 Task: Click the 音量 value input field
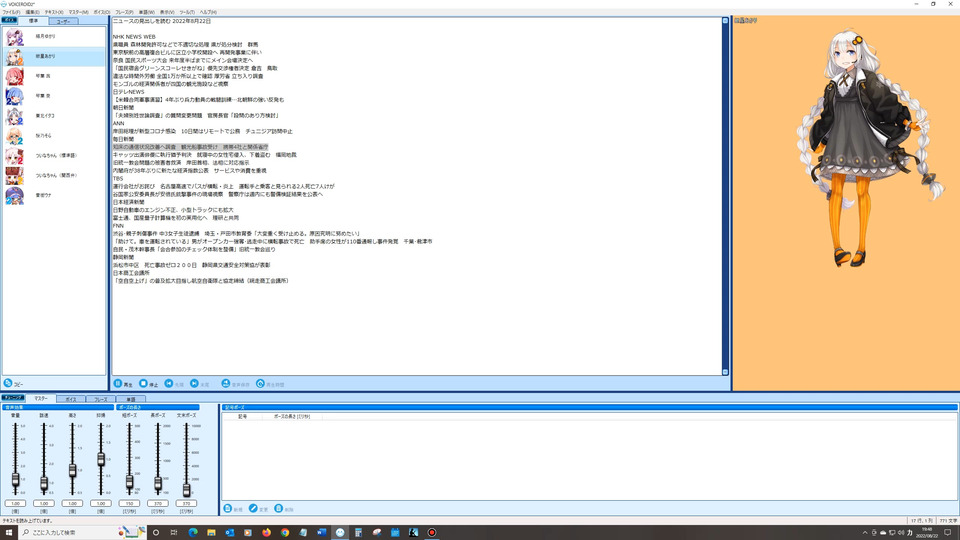pyautogui.click(x=15, y=503)
